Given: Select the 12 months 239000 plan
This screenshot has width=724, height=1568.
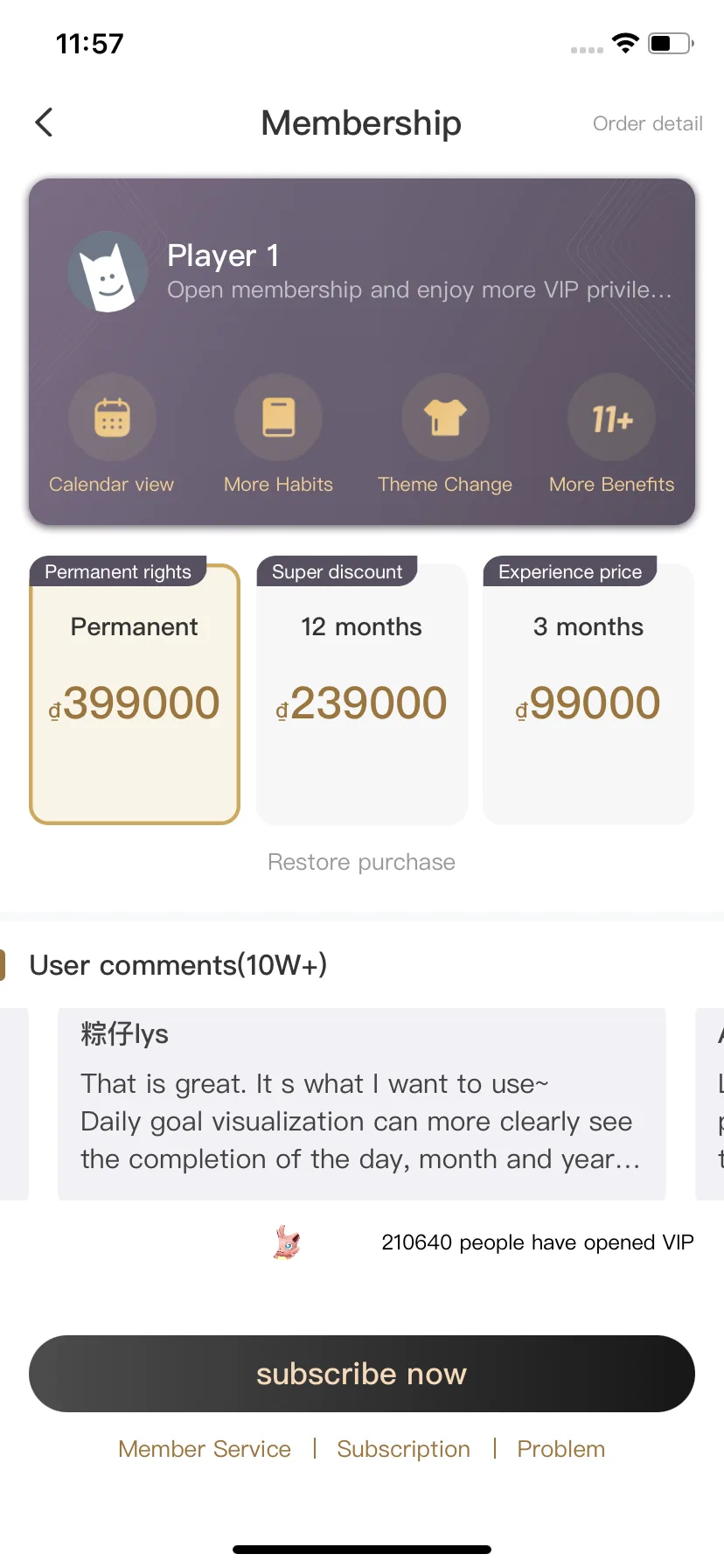Looking at the screenshot, I should (x=362, y=691).
